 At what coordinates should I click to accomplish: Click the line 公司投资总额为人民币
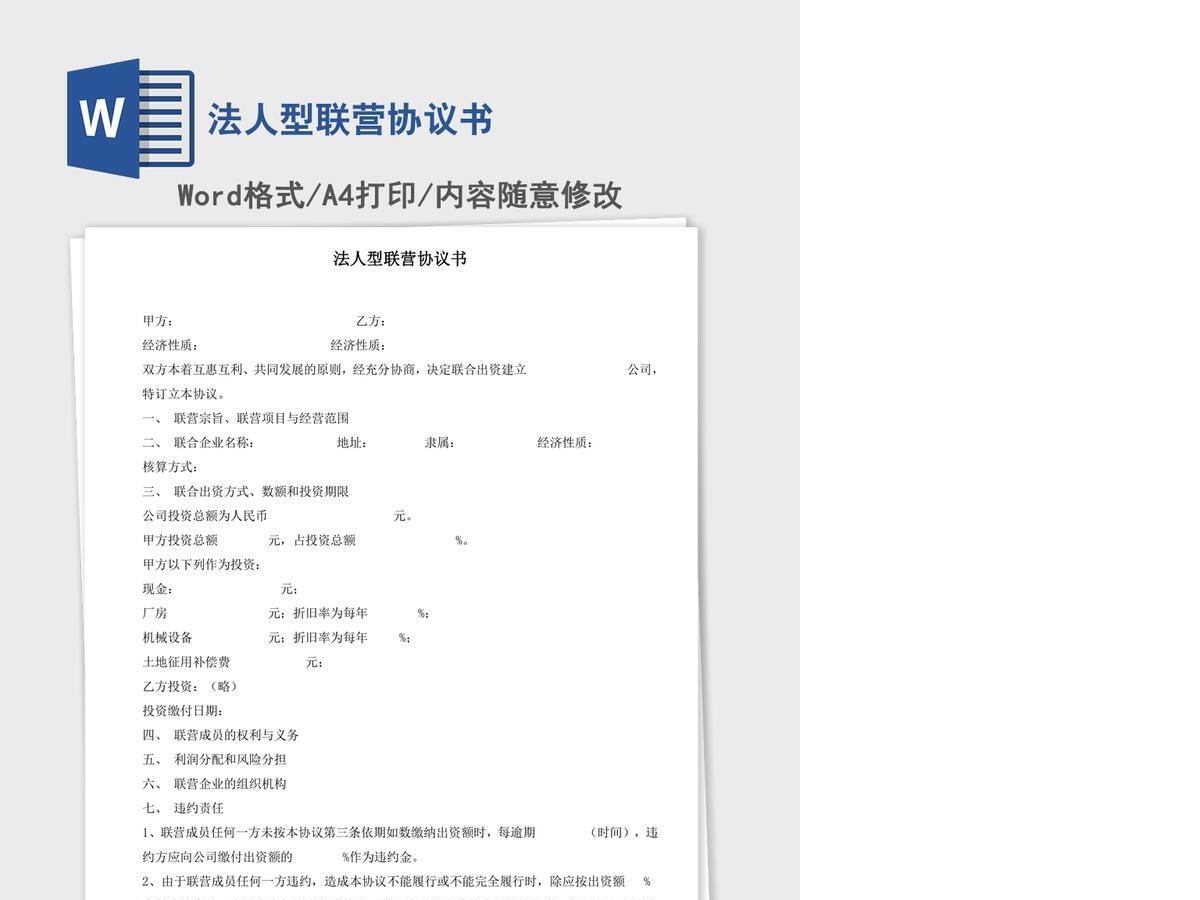tap(279, 516)
